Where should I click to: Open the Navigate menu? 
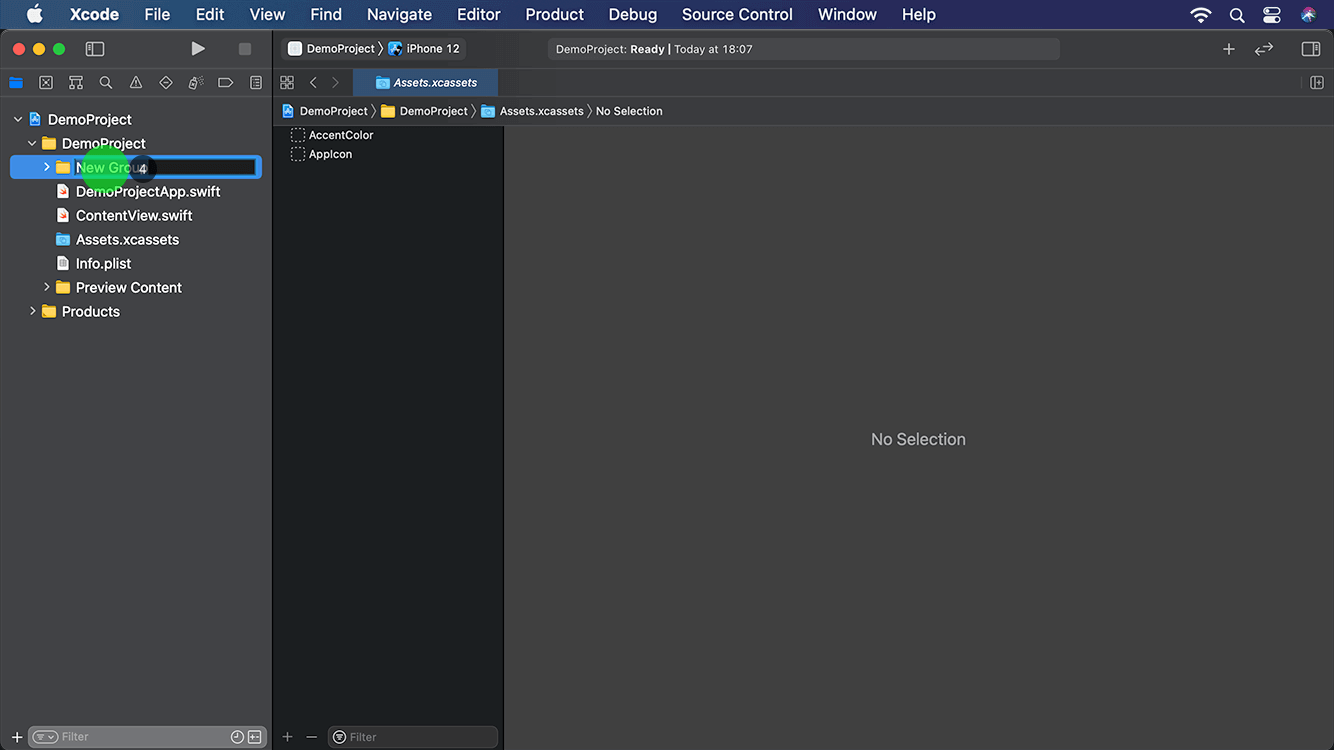point(399,14)
